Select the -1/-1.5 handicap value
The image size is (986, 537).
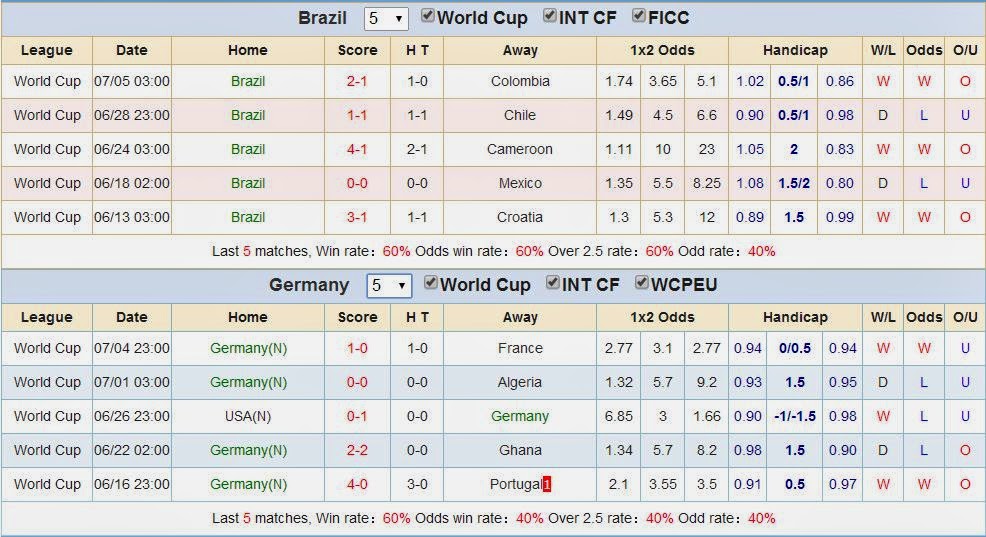(x=795, y=416)
